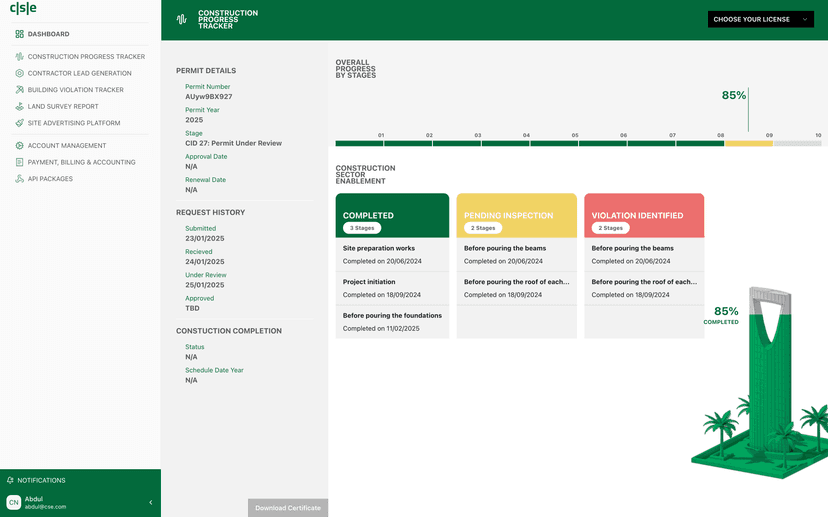The height and width of the screenshot is (517, 828).
Task: Click the Abdul user avatar
Action: pos(14,502)
